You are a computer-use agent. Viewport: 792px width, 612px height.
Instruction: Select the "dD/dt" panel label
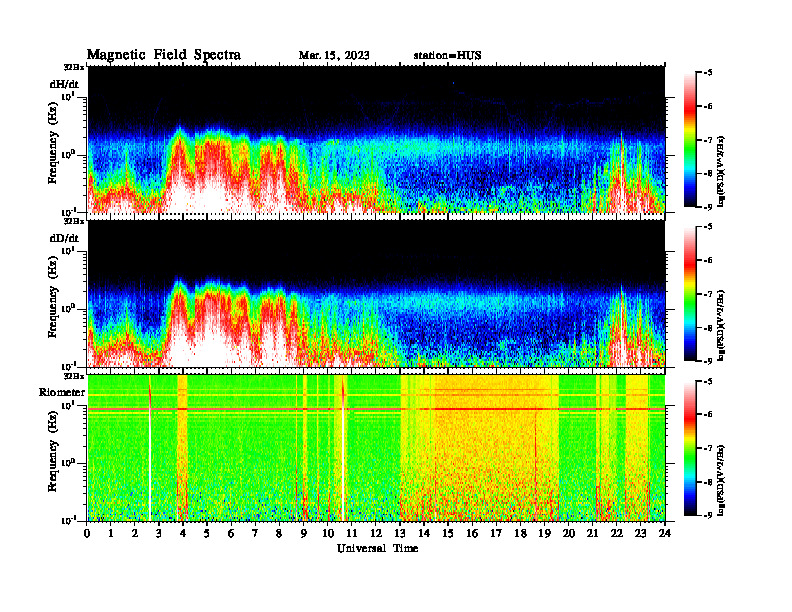click(64, 238)
